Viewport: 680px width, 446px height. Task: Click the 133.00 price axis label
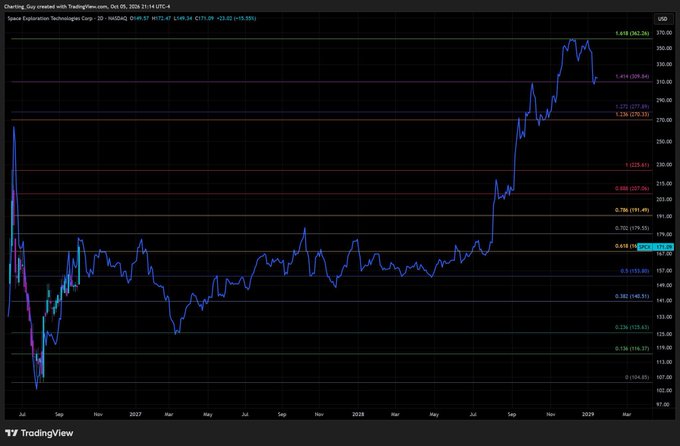664,317
